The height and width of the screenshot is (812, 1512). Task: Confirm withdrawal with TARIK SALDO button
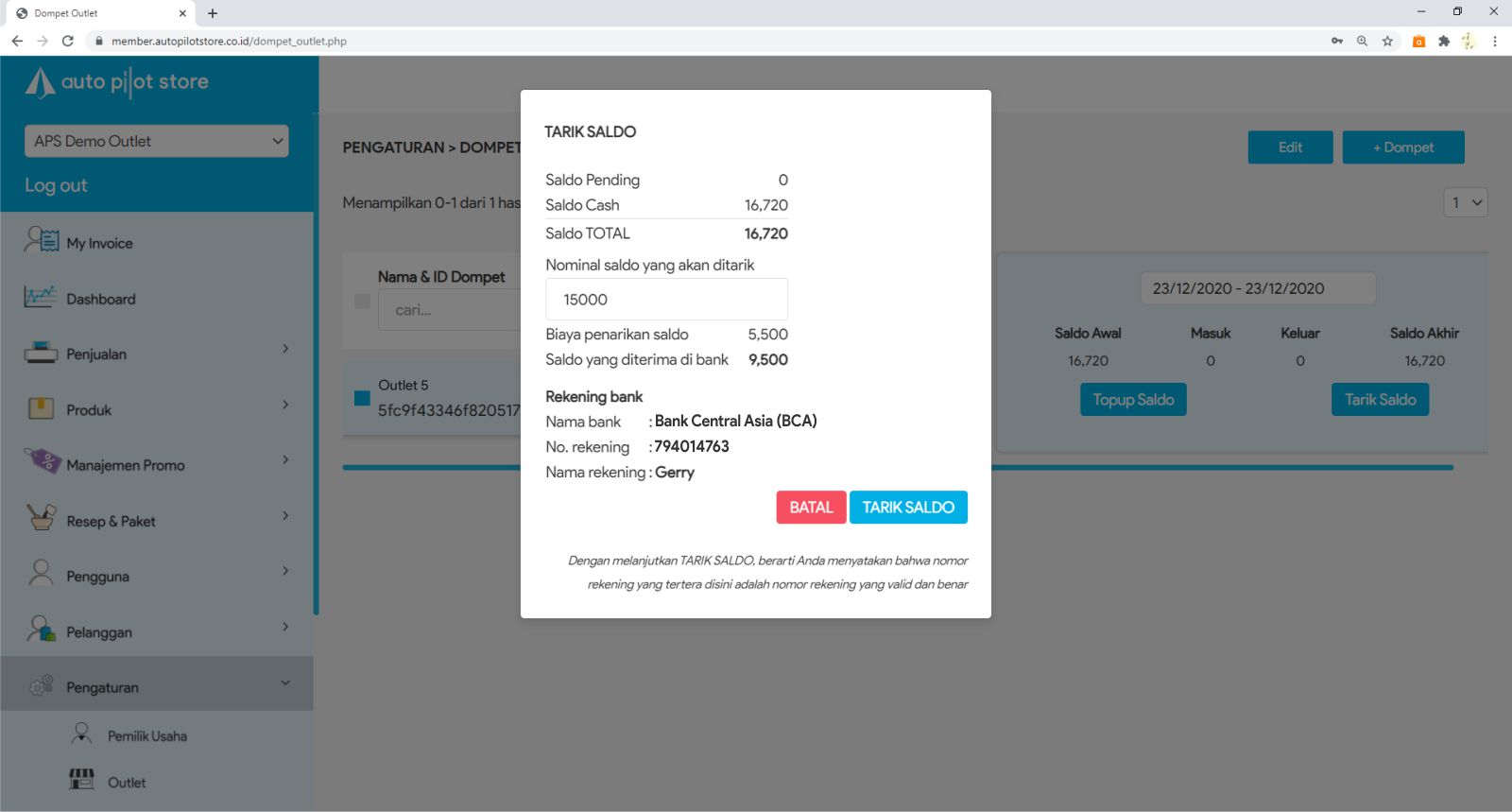click(907, 508)
